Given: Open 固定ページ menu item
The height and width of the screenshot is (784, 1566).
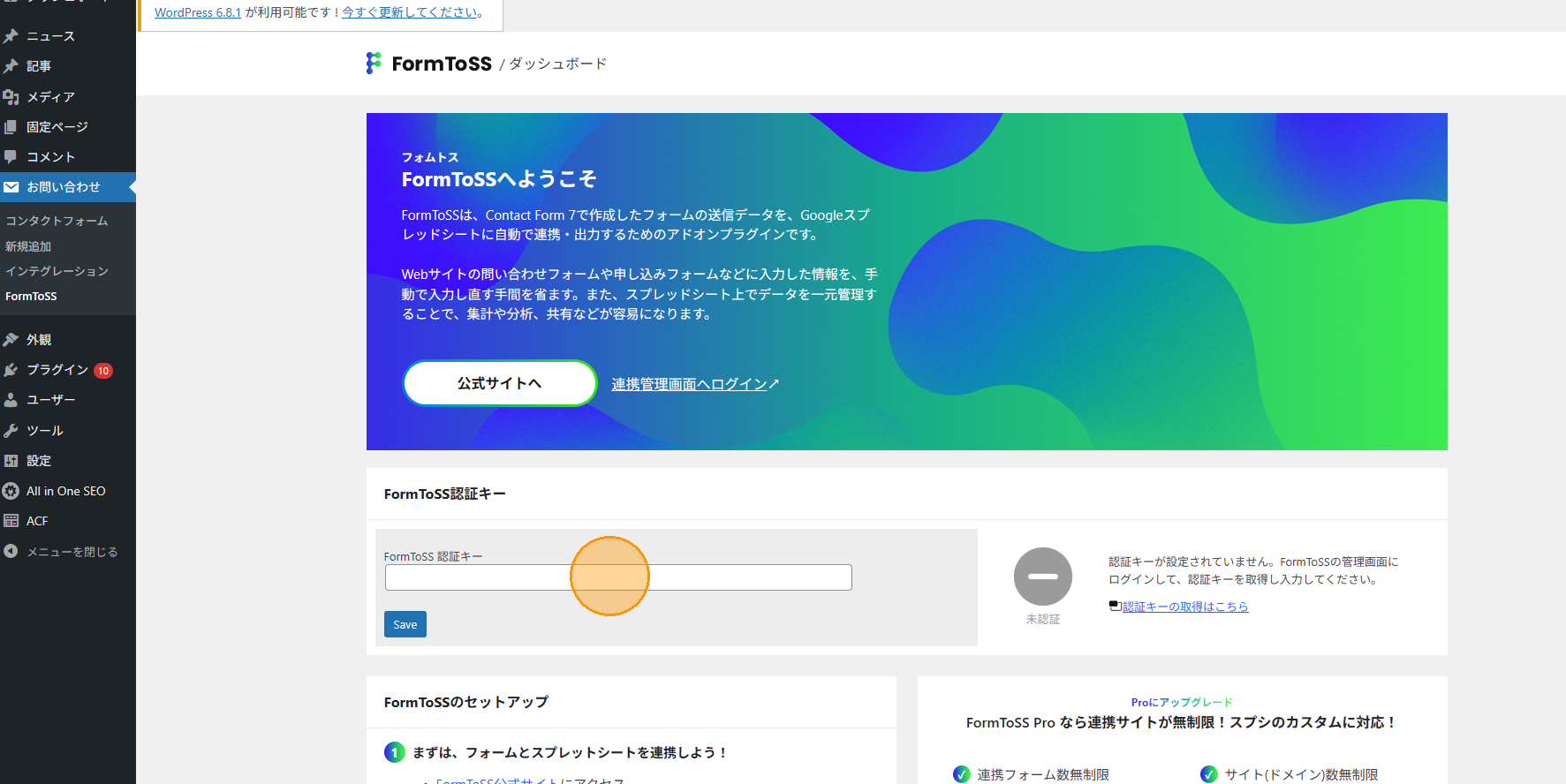Looking at the screenshot, I should coord(68,127).
